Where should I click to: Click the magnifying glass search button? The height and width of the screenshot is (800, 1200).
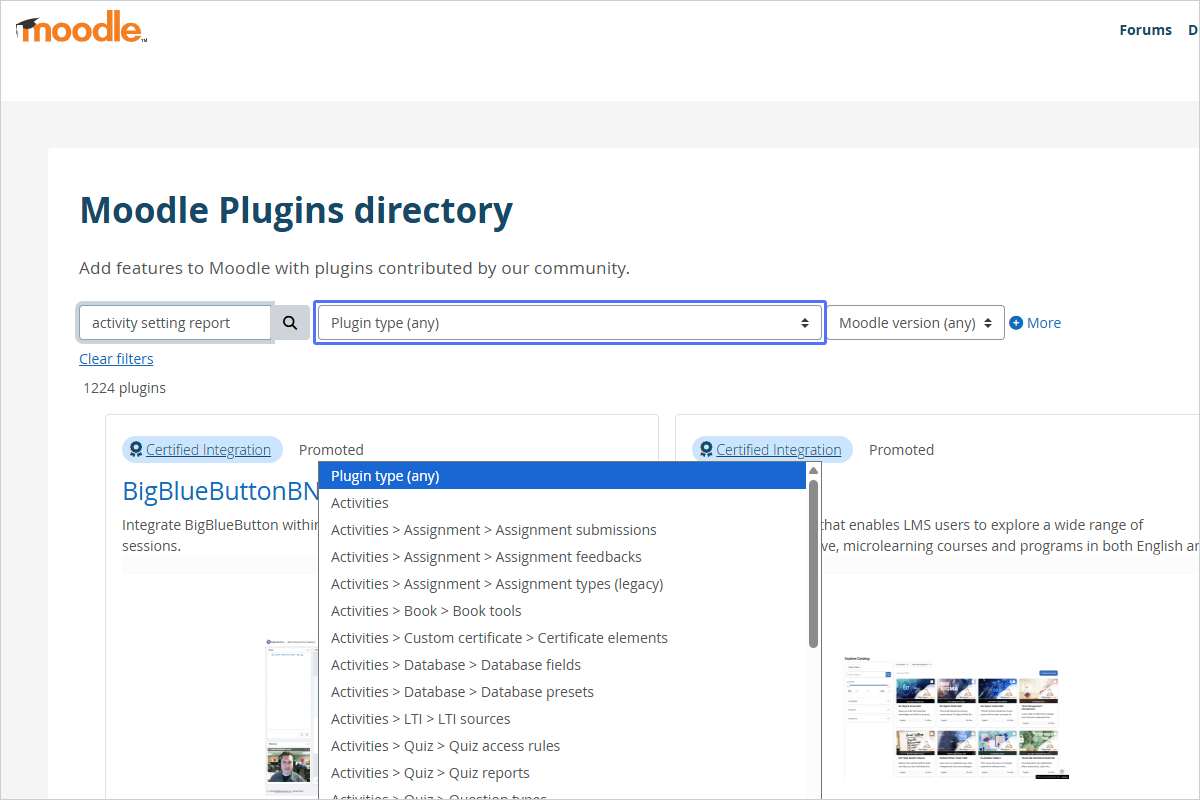point(290,323)
